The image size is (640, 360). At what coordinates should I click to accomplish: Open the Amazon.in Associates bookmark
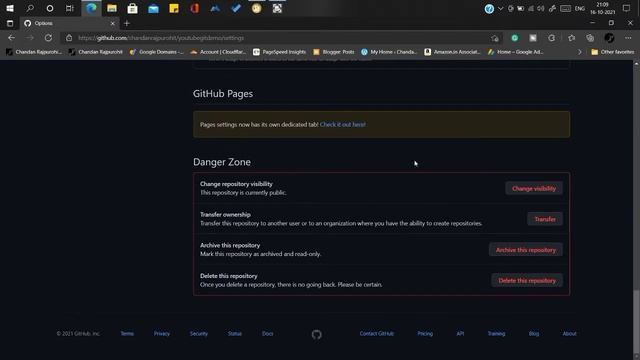click(x=452, y=52)
